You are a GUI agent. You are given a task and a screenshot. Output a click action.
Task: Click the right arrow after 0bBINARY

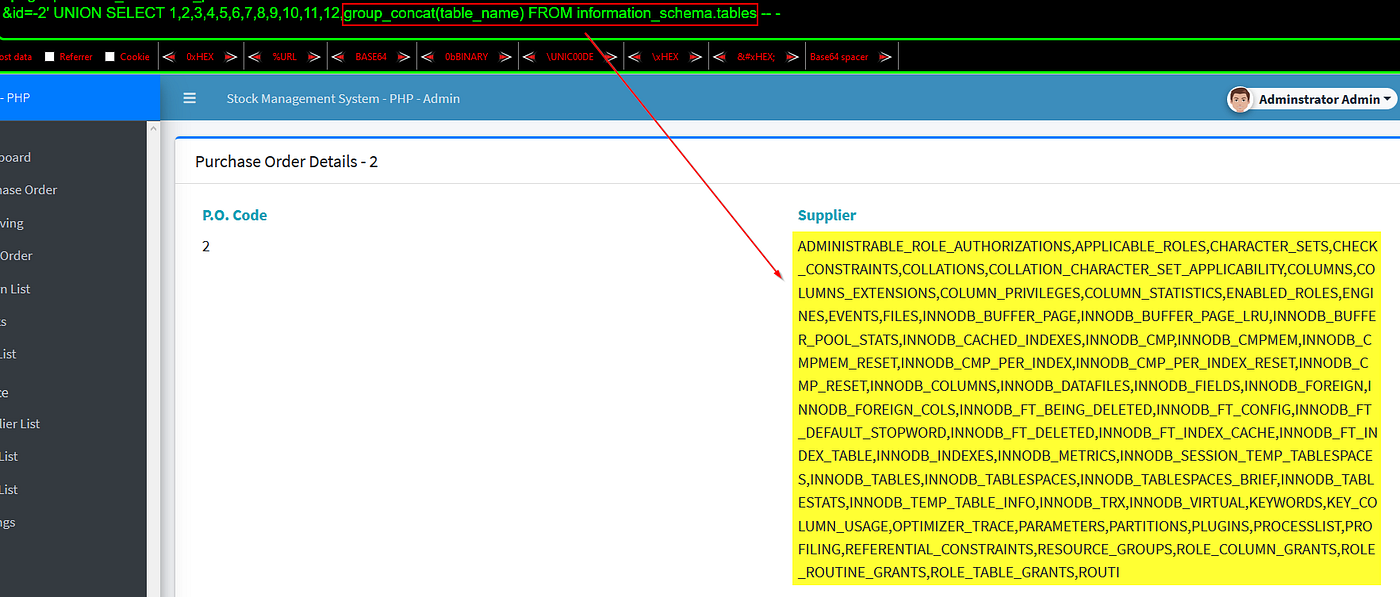click(505, 57)
